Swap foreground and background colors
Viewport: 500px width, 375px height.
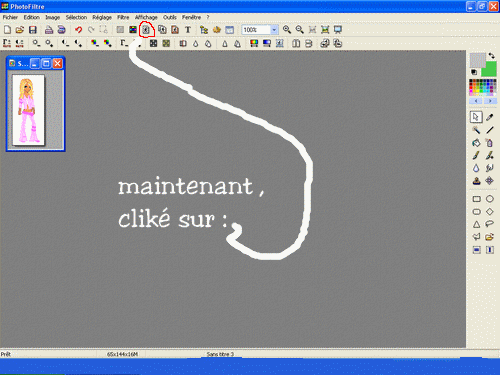click(x=491, y=55)
